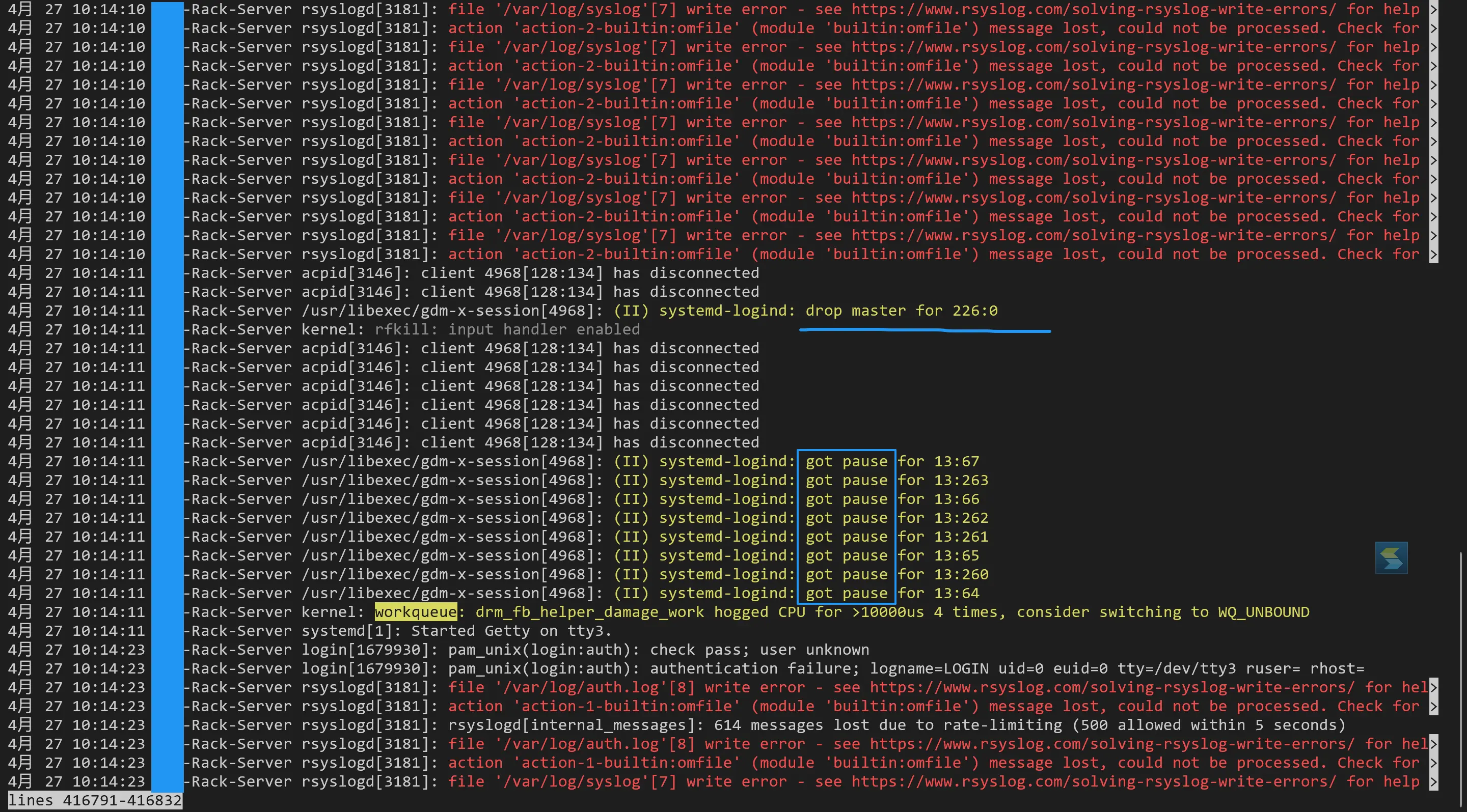Click the 'lines 416791-416832' pager status
The width and height of the screenshot is (1467, 812).
(x=95, y=801)
